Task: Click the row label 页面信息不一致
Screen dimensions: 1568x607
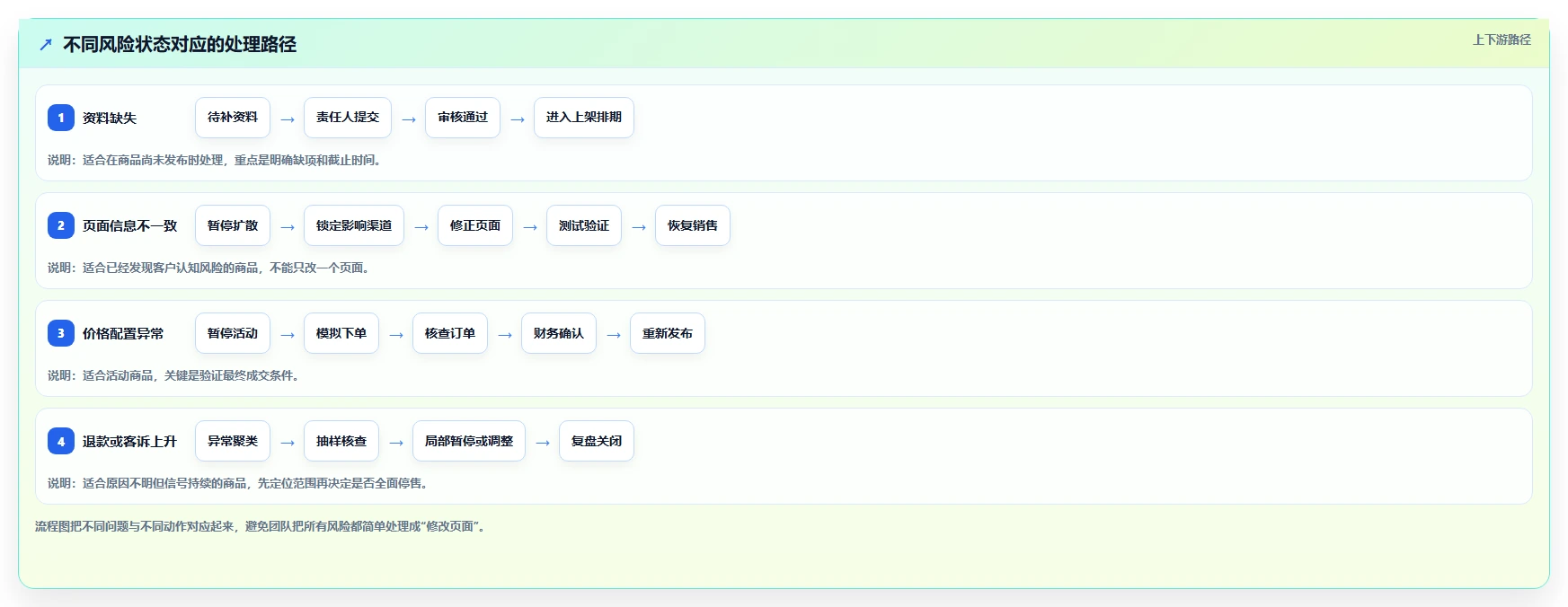Action: point(130,225)
